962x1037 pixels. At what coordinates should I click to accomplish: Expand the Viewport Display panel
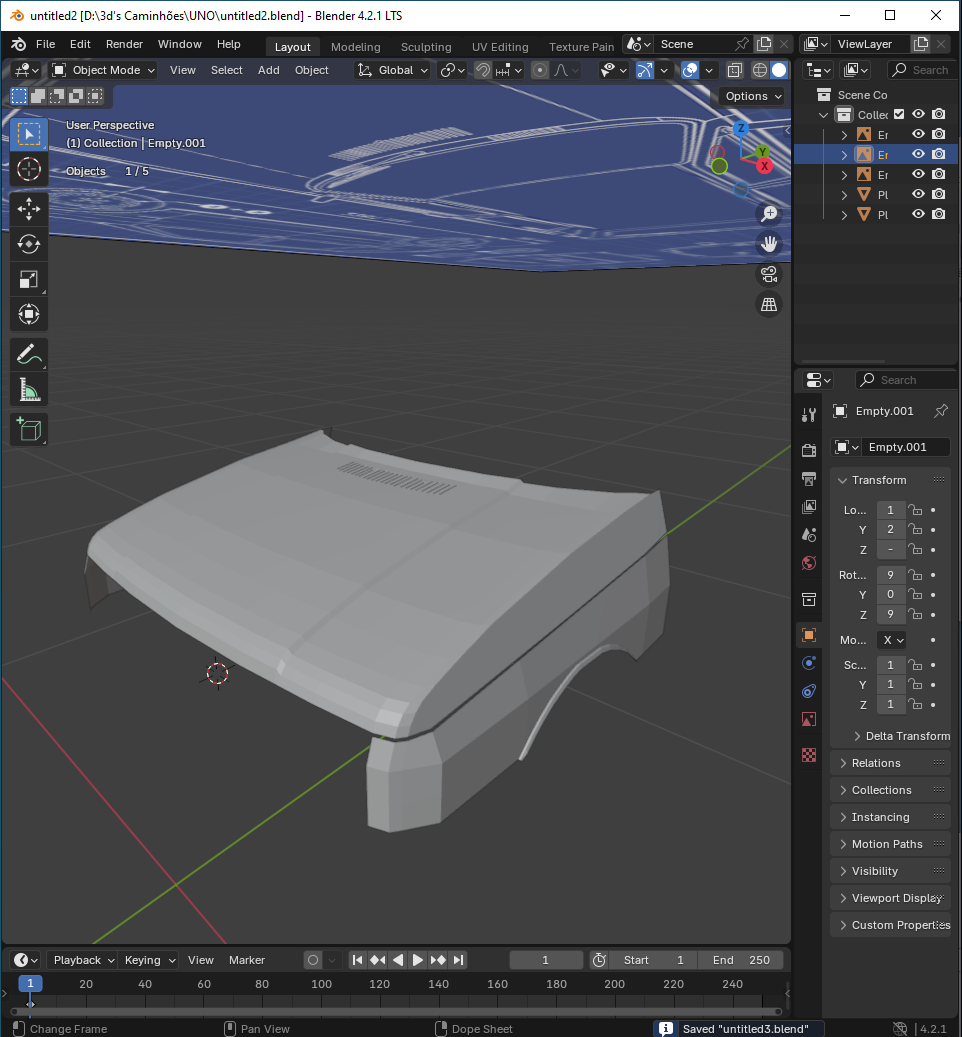pyautogui.click(x=891, y=898)
